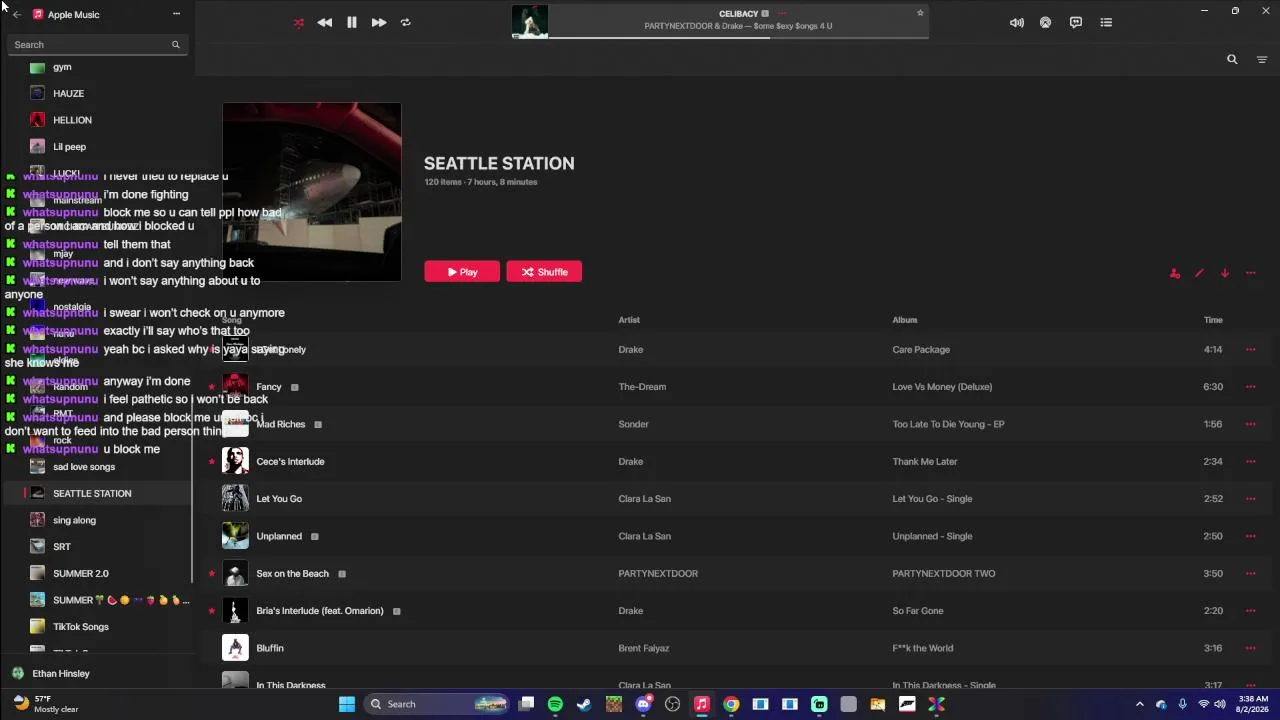Open the SEATTLE STATION playlist cover art
The image size is (1280, 720).
point(312,192)
